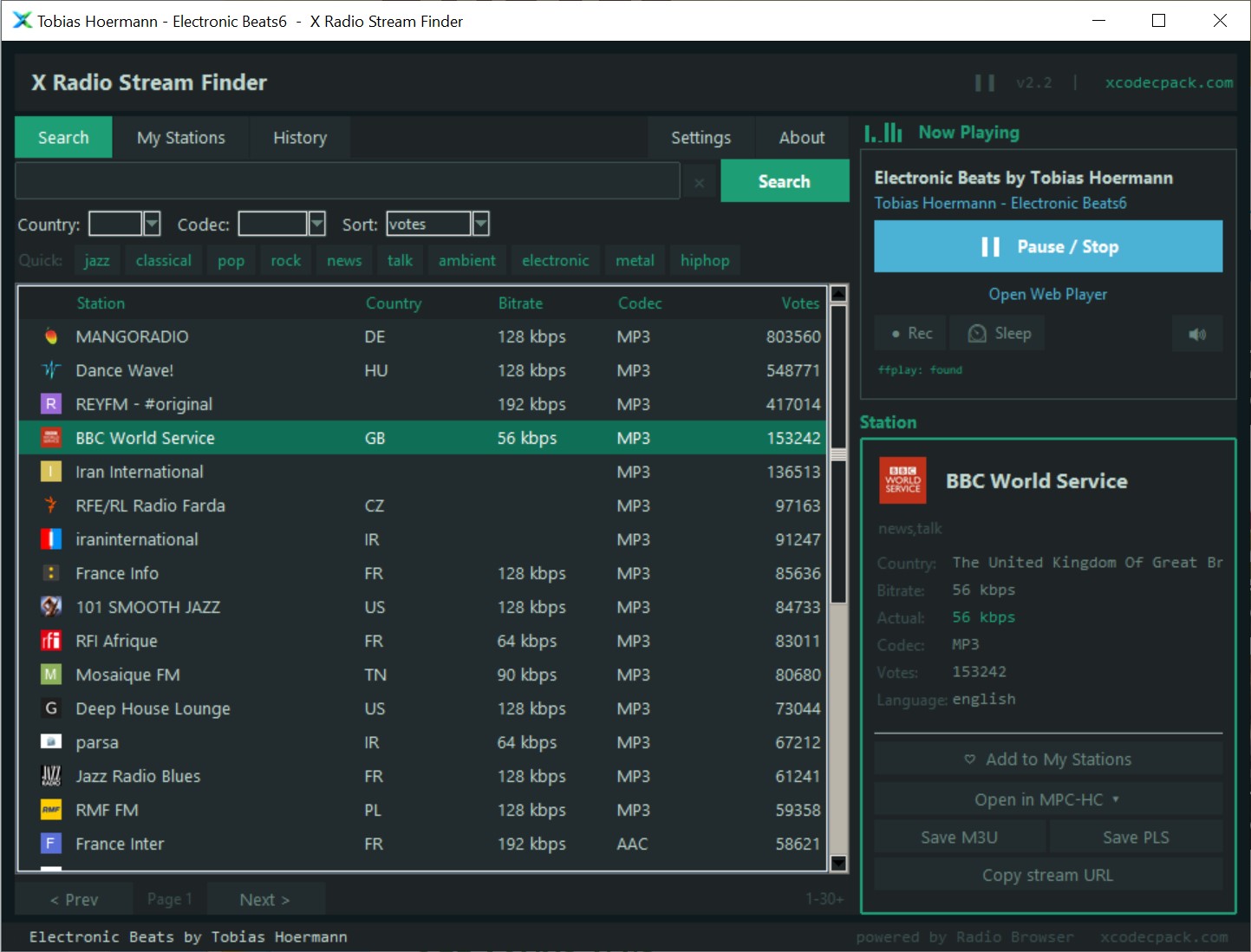Filter by the news quick tag
Image resolution: width=1251 pixels, height=952 pixels.
pos(344,260)
